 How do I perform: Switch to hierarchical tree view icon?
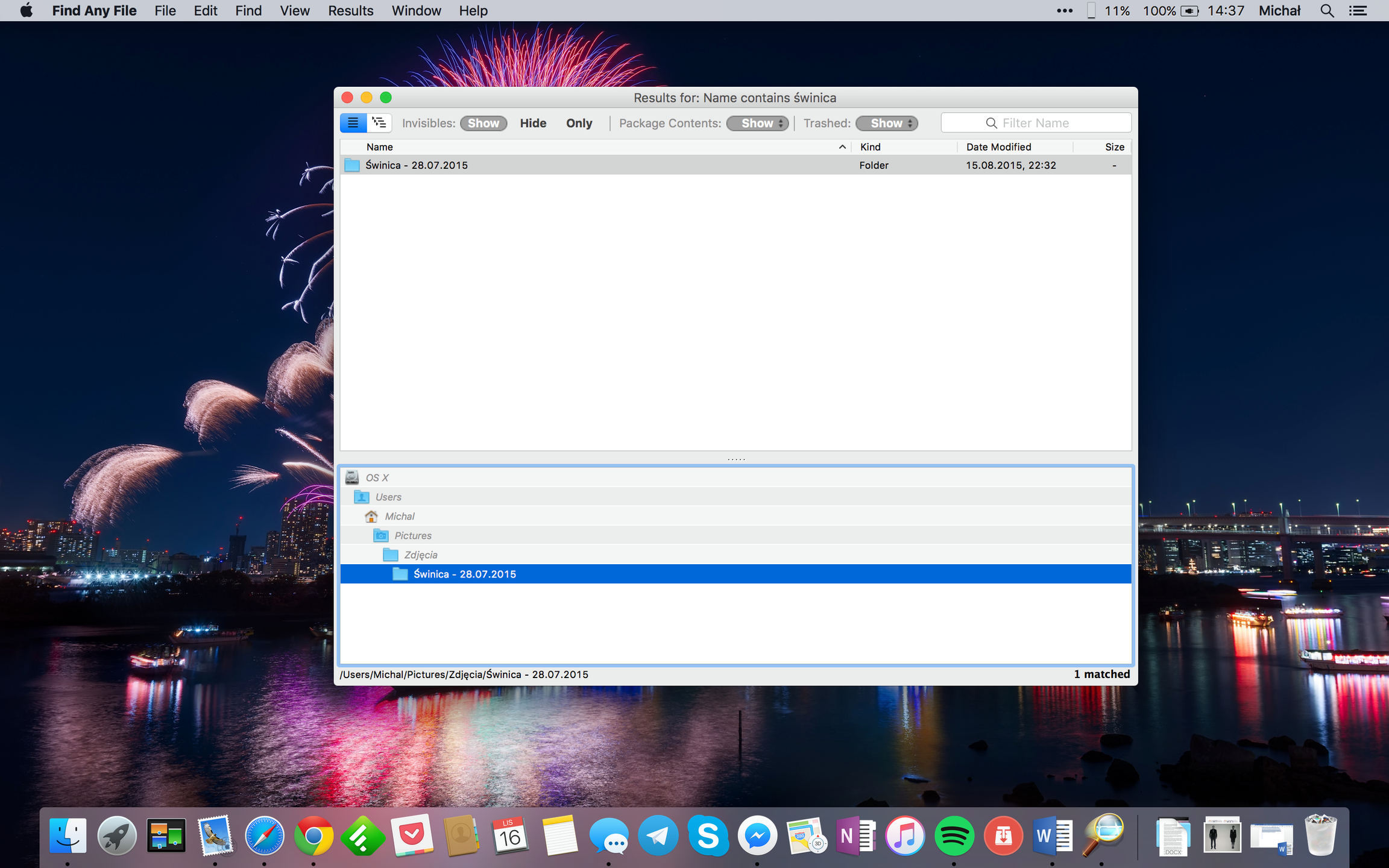379,123
